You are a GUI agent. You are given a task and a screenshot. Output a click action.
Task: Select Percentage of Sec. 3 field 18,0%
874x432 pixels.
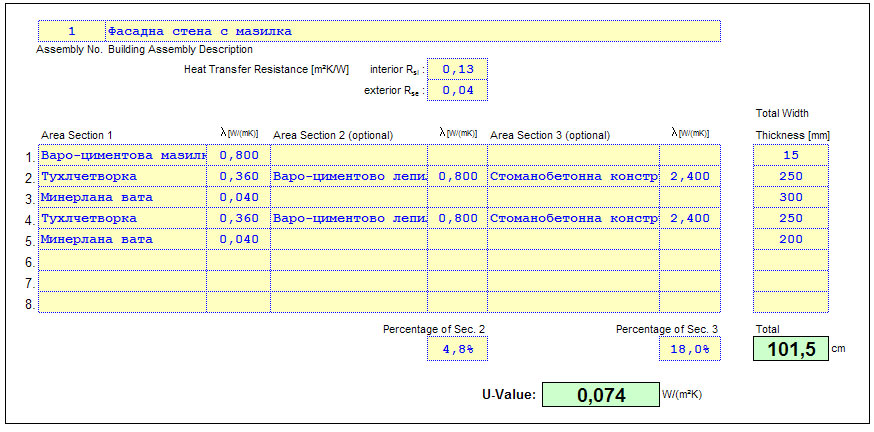pos(689,349)
